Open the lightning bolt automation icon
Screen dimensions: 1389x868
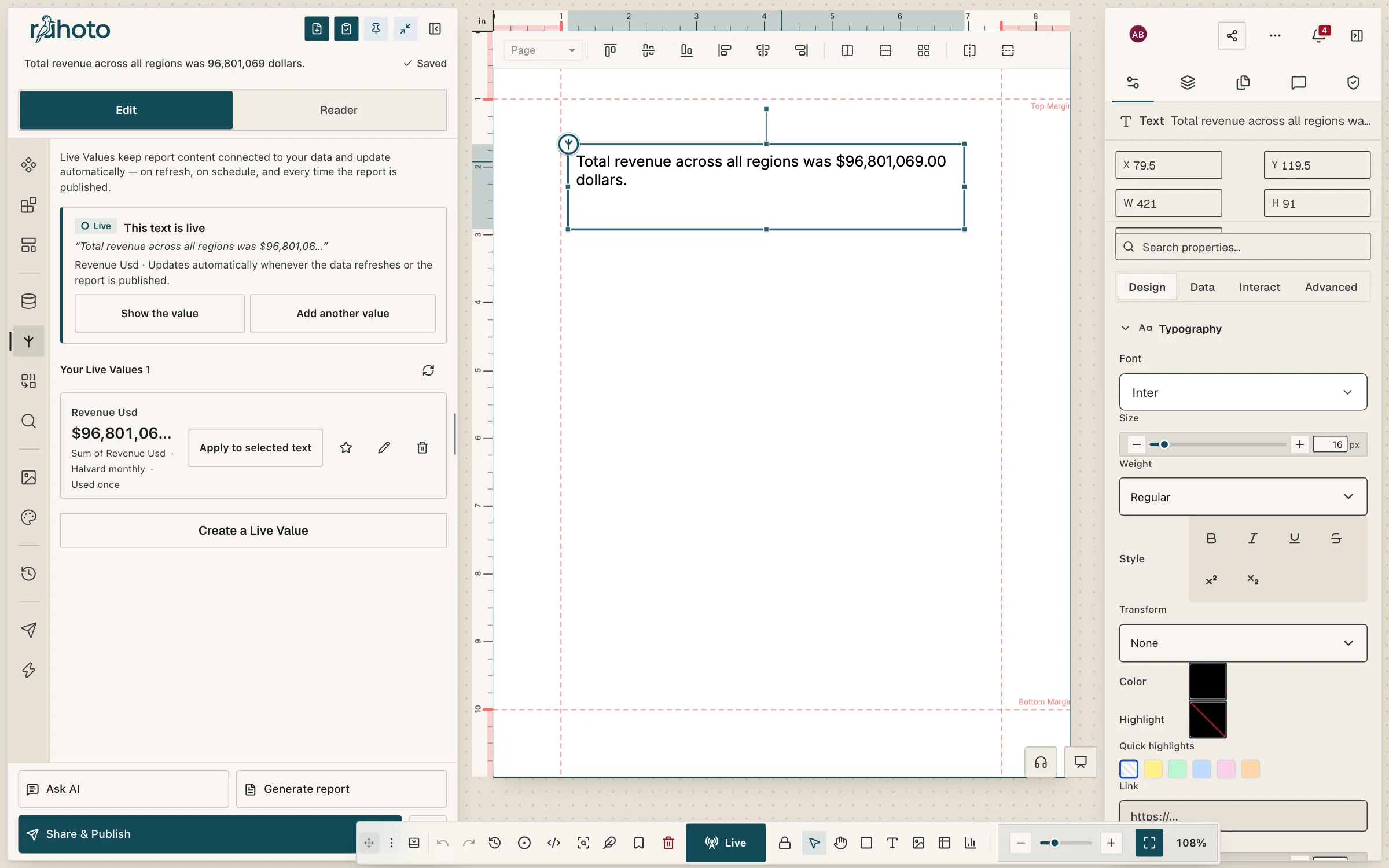pos(28,670)
